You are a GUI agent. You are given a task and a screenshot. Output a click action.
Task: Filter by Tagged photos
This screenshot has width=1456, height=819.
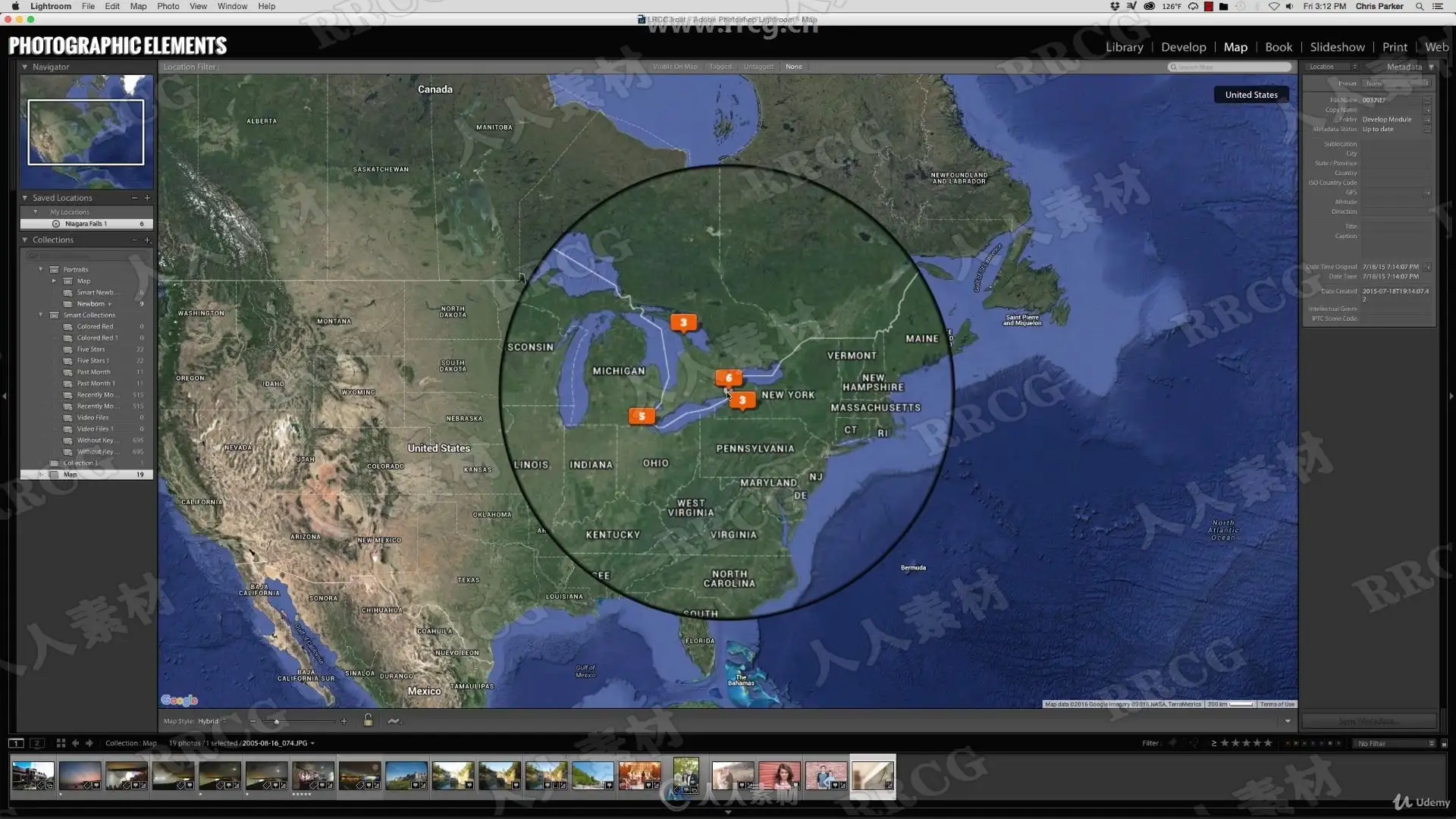click(720, 67)
